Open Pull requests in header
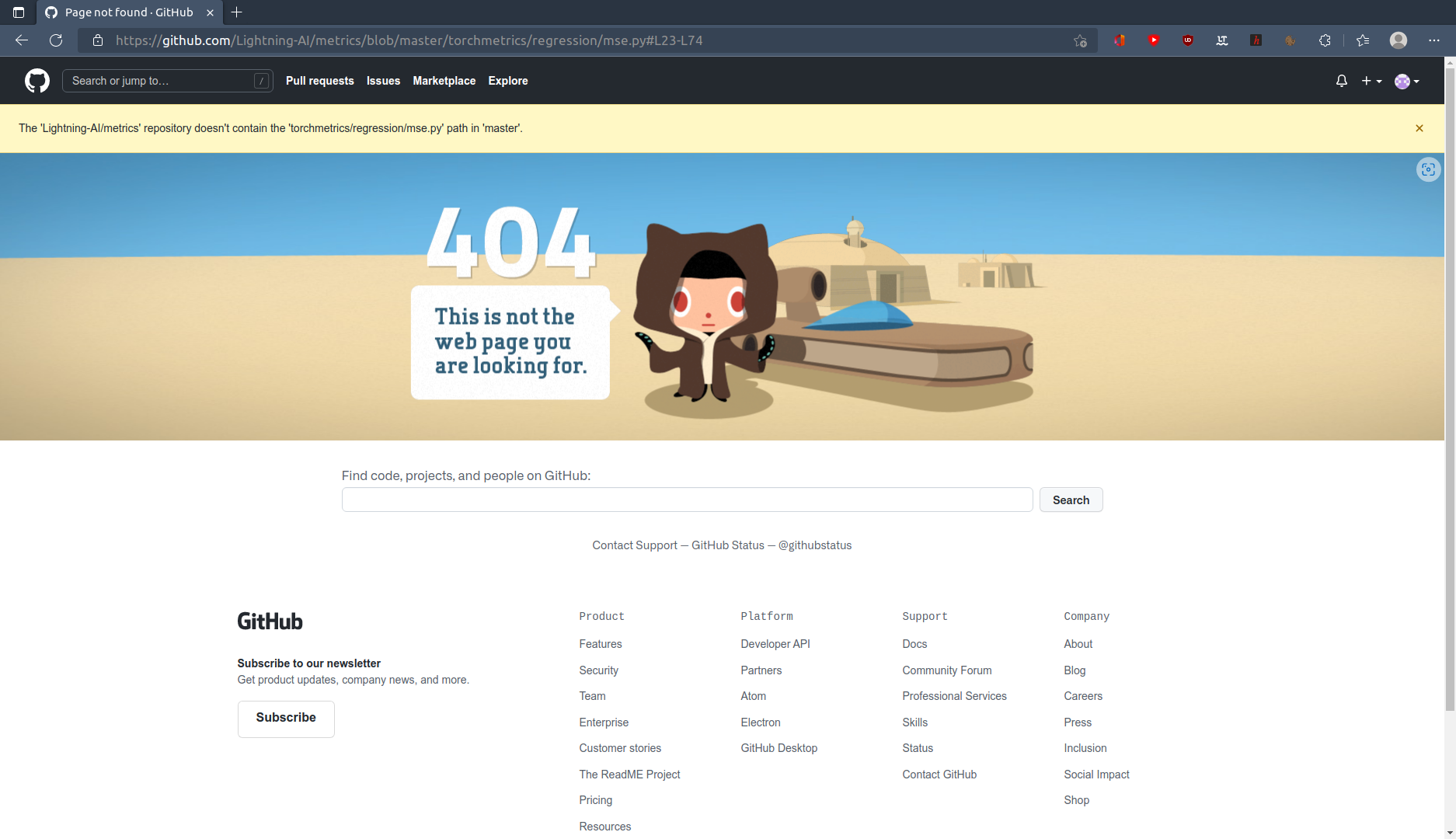1456x839 pixels. pyautogui.click(x=320, y=81)
